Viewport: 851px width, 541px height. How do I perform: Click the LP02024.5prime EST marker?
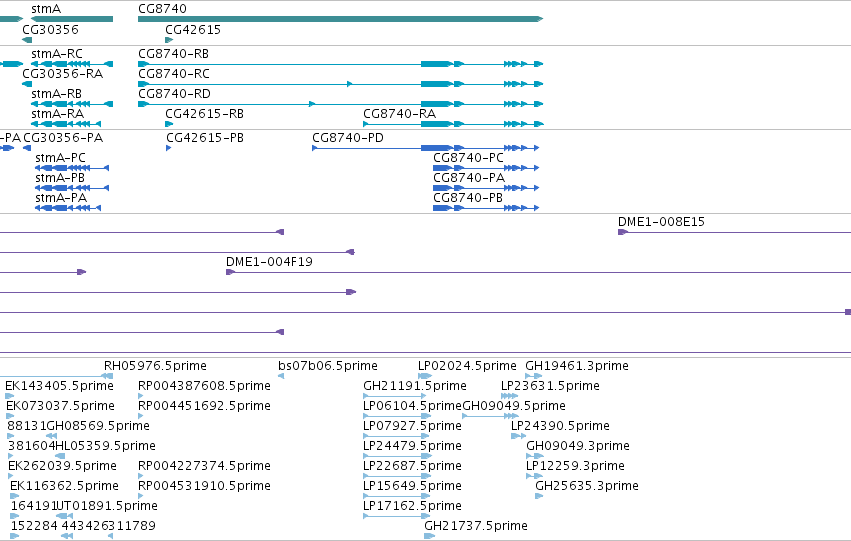click(x=425, y=375)
